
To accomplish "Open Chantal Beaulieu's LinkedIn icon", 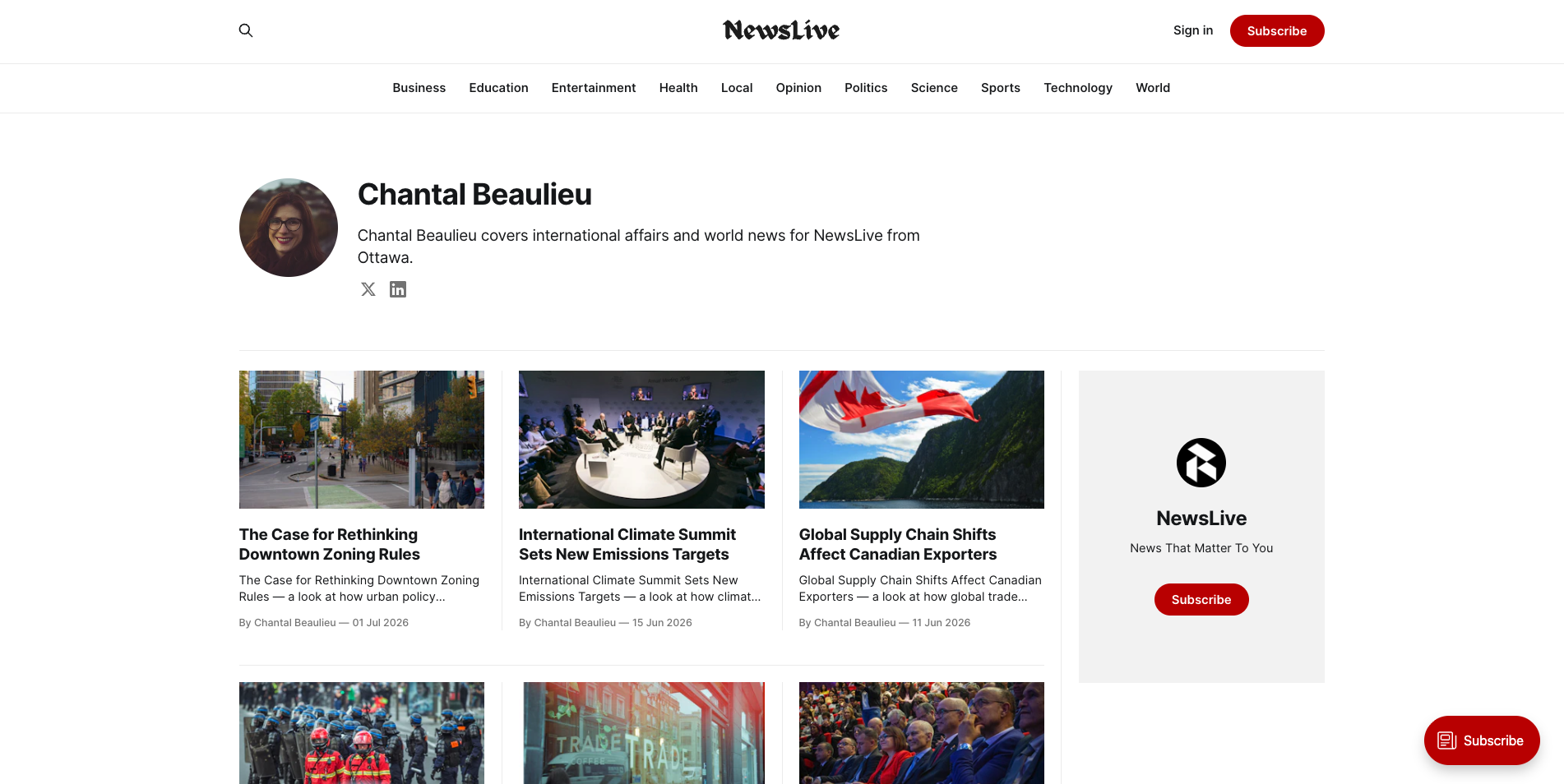I will pos(398,289).
